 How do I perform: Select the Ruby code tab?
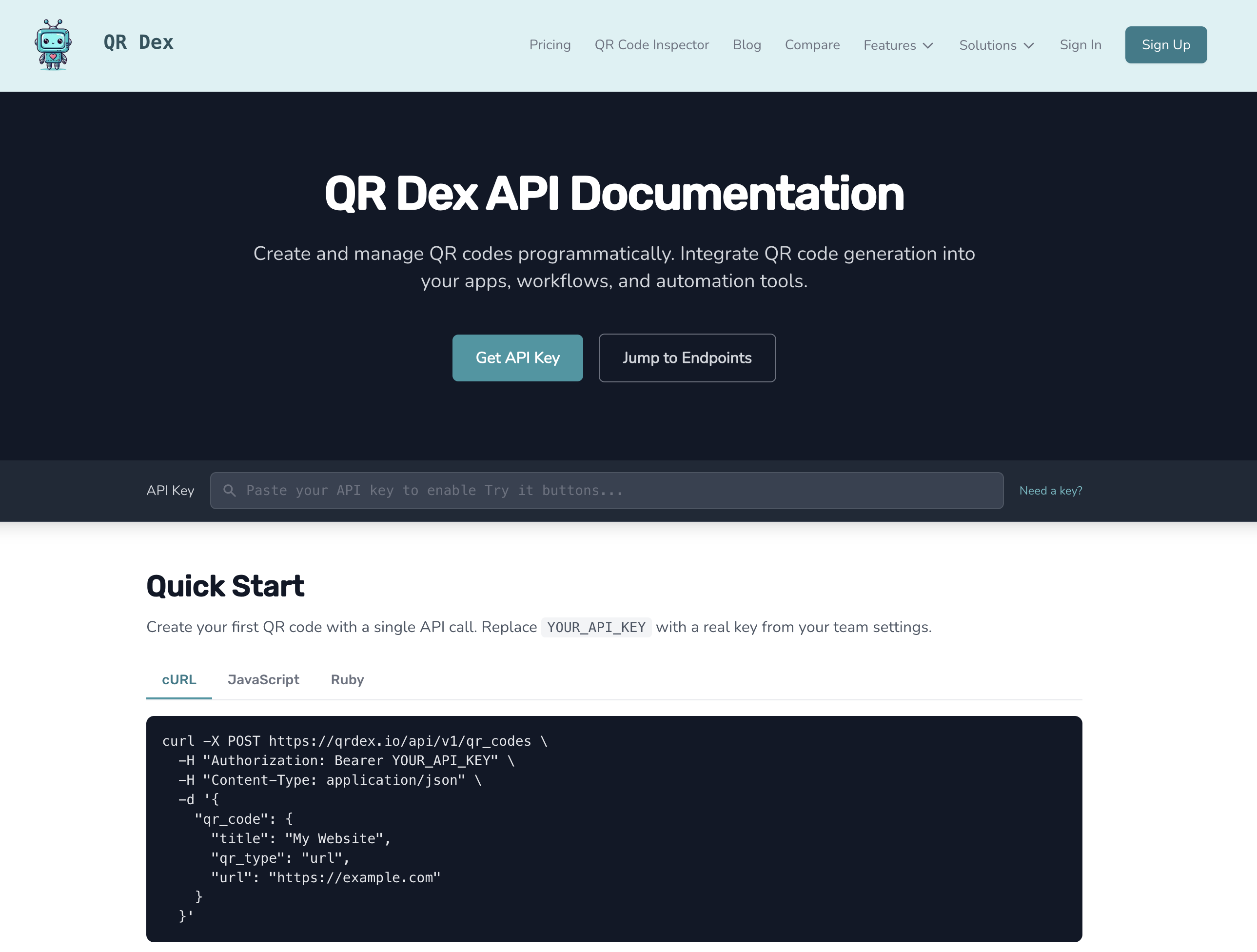(x=347, y=680)
